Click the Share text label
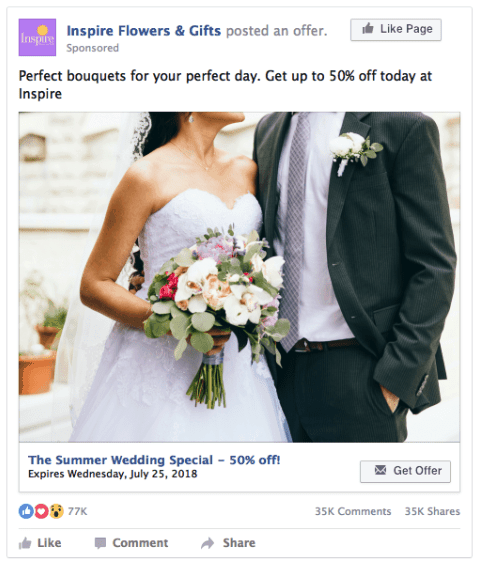This screenshot has width=481, height=565. (239, 543)
